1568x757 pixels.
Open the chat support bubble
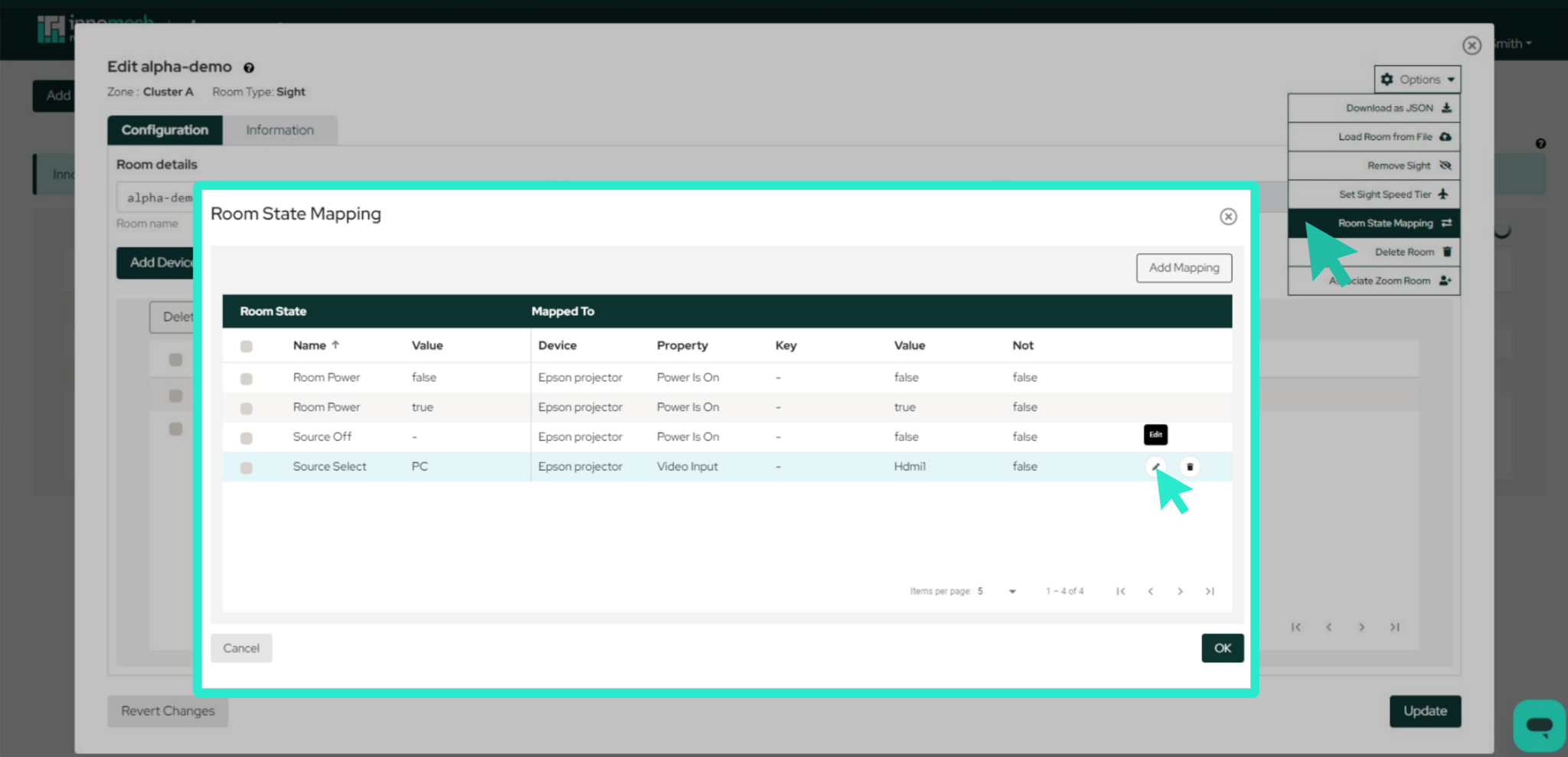[x=1538, y=725]
